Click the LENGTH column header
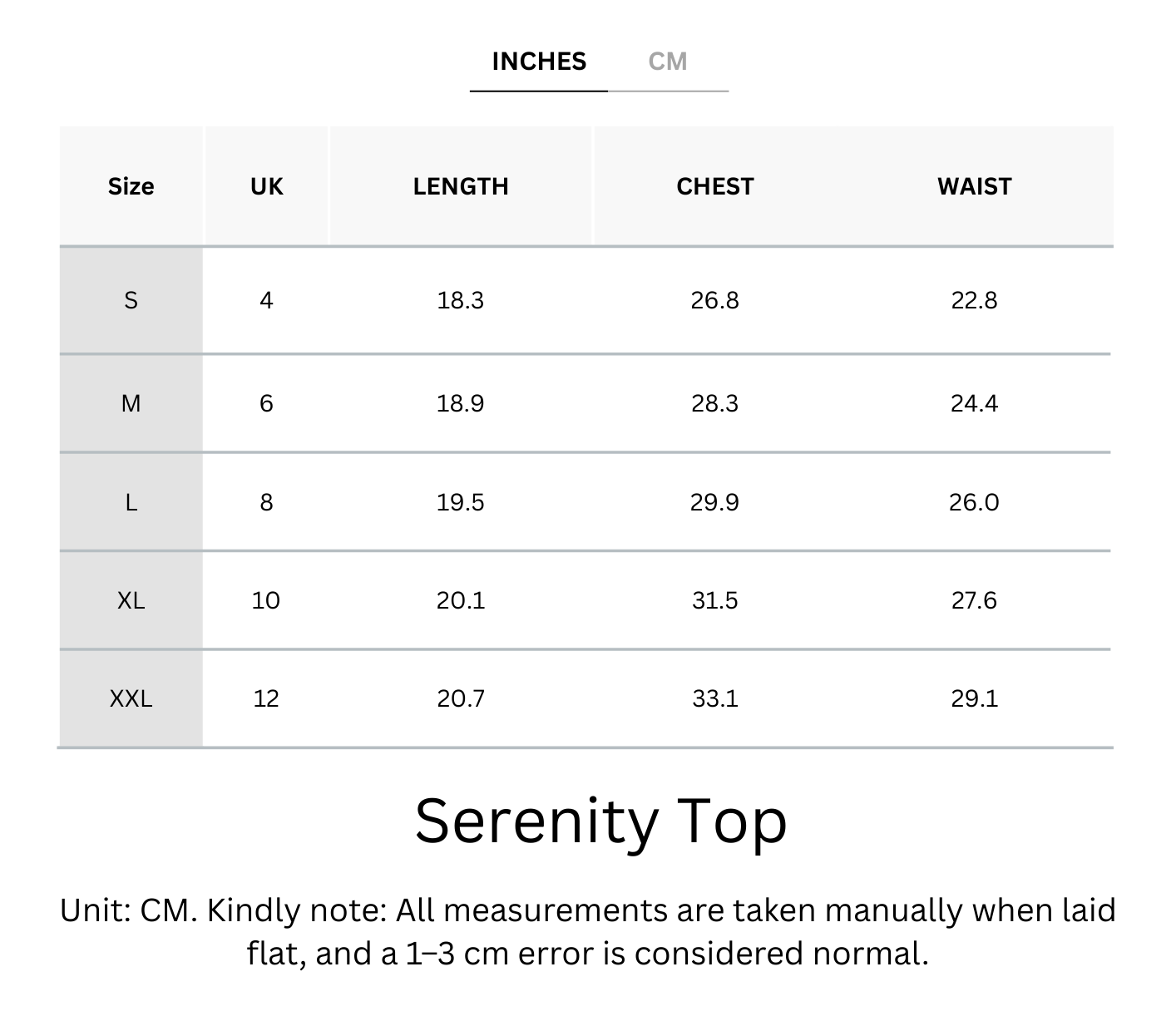The image size is (1176, 1016). pos(461,186)
